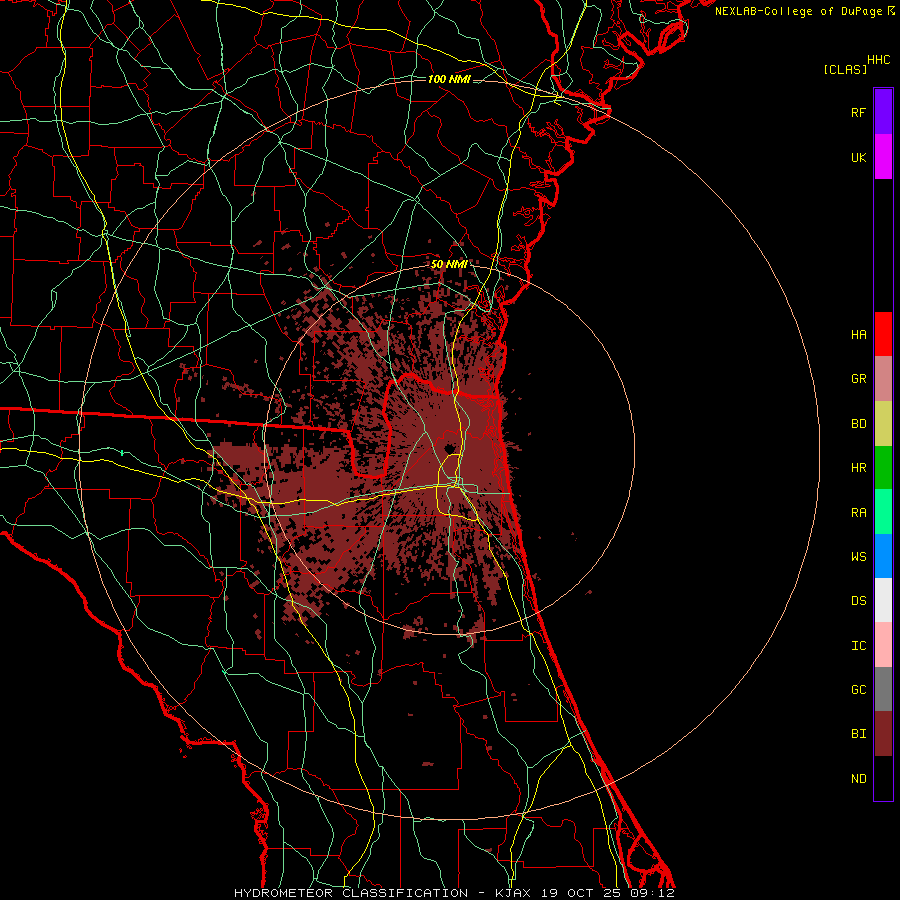Click the WS legend label
This screenshot has width=900, height=900.
pos(858,556)
